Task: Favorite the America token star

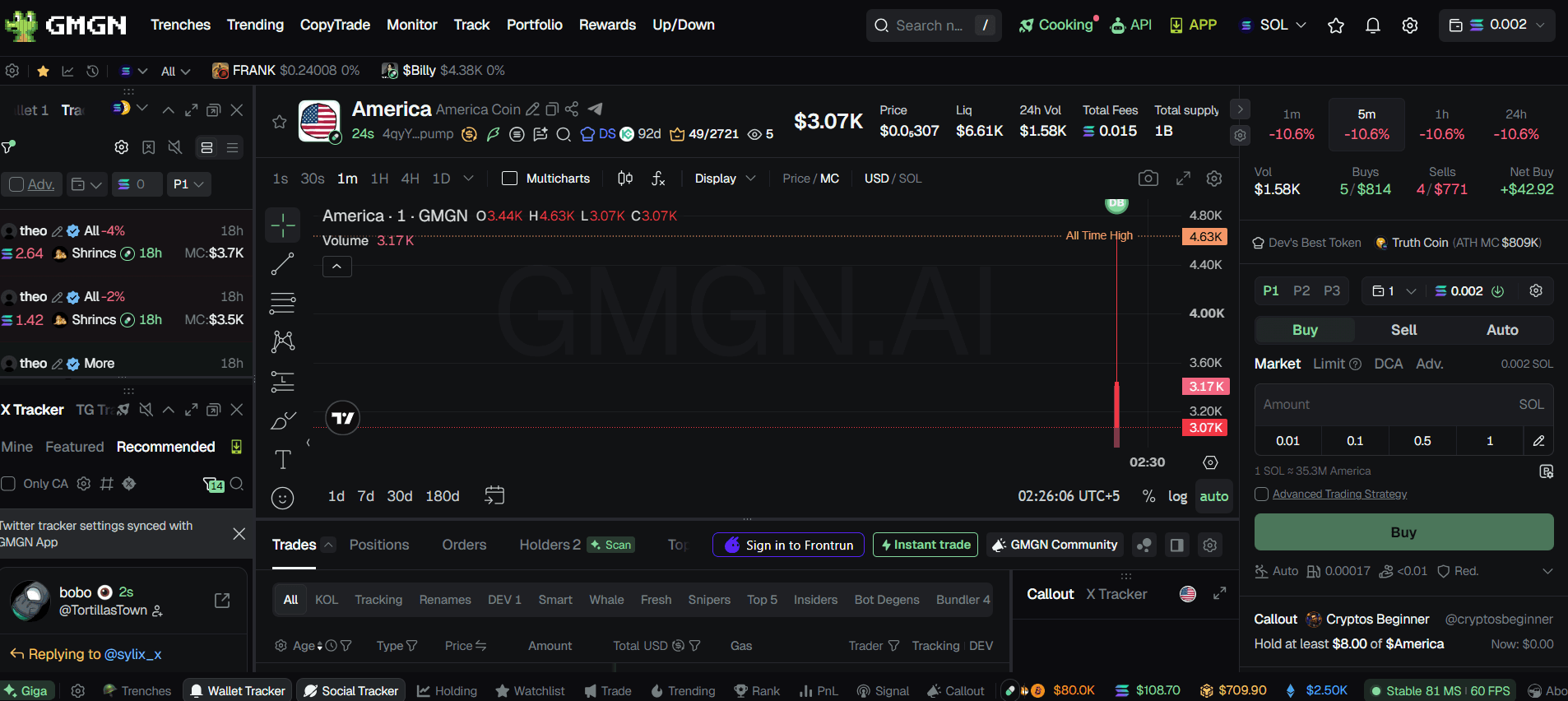Action: pos(280,122)
